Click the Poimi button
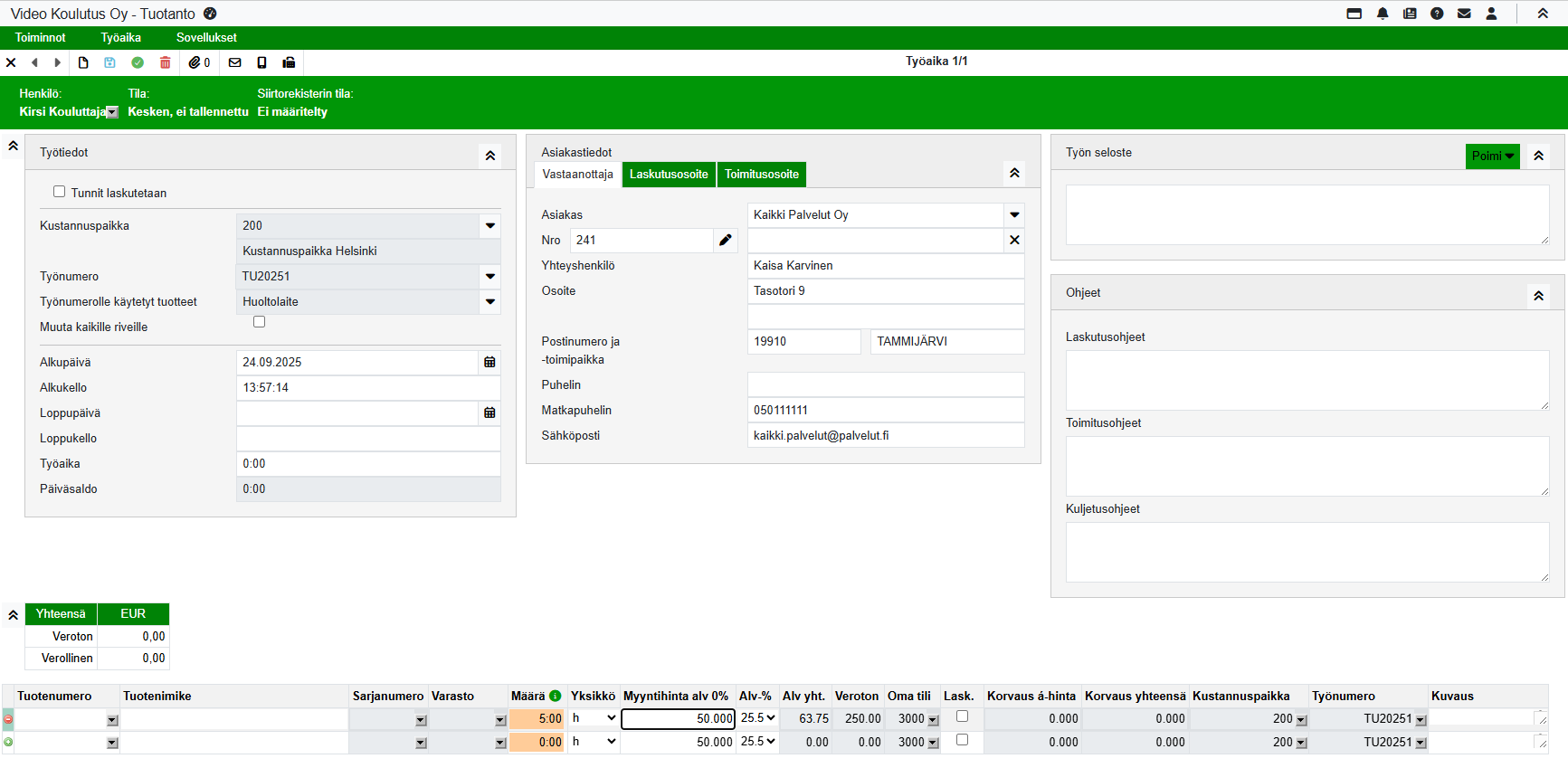 (x=1491, y=156)
